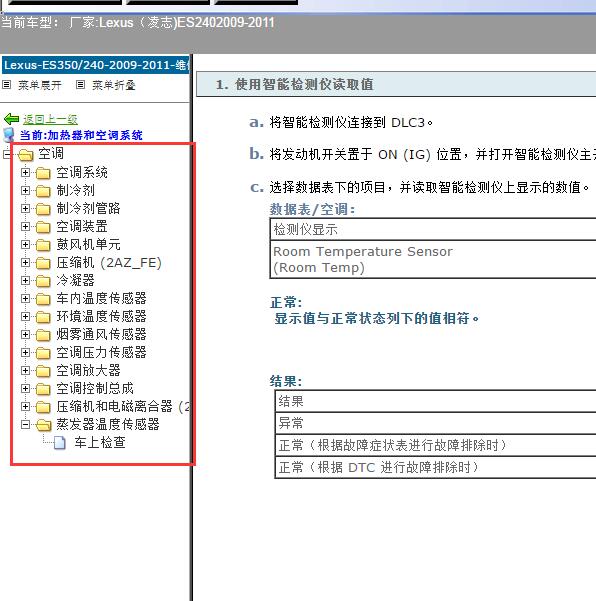Click the 制冷剂 folder icon
Screen dimensions: 596x601
(x=43, y=191)
